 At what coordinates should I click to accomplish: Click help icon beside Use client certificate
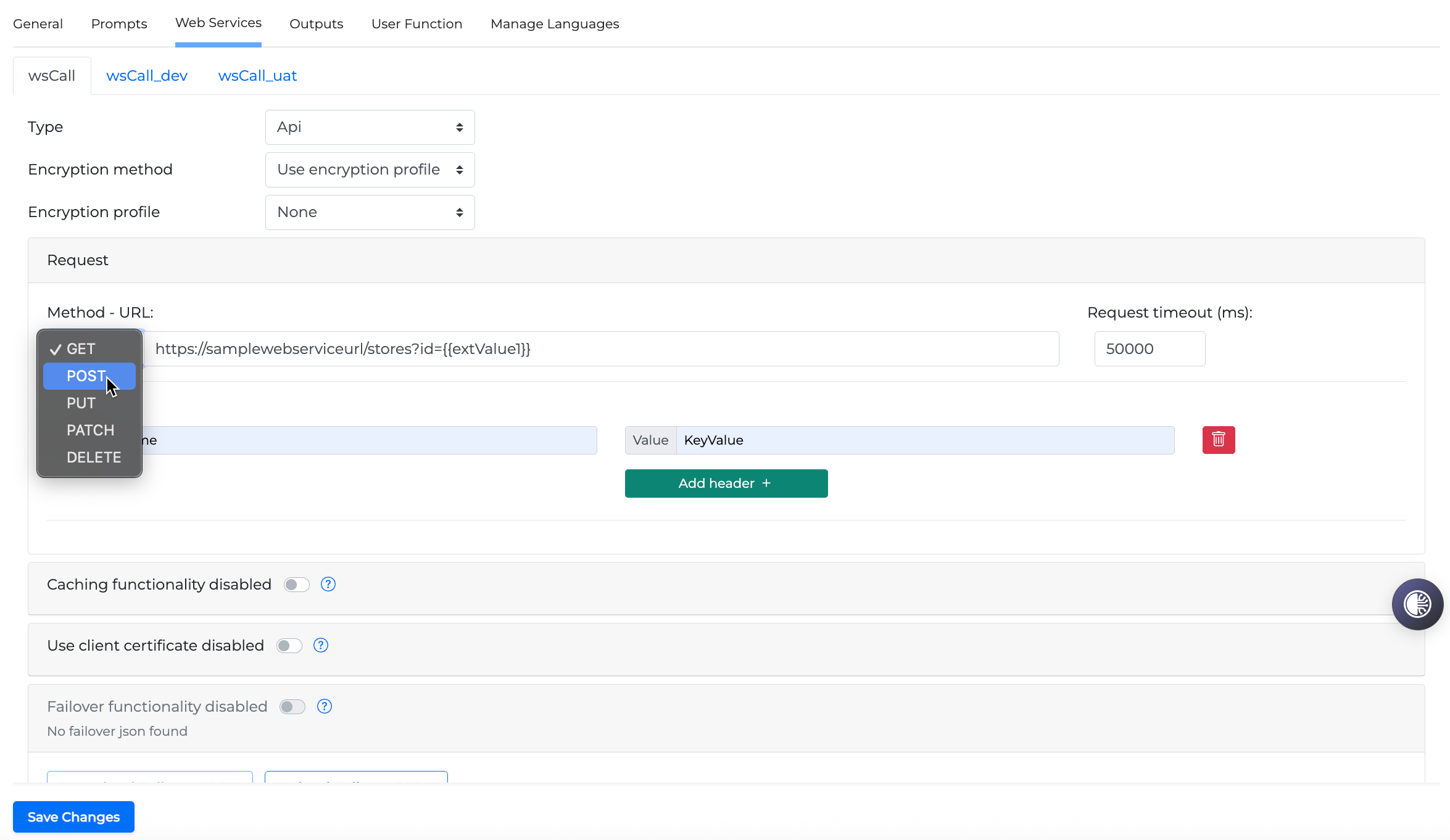tap(321, 645)
